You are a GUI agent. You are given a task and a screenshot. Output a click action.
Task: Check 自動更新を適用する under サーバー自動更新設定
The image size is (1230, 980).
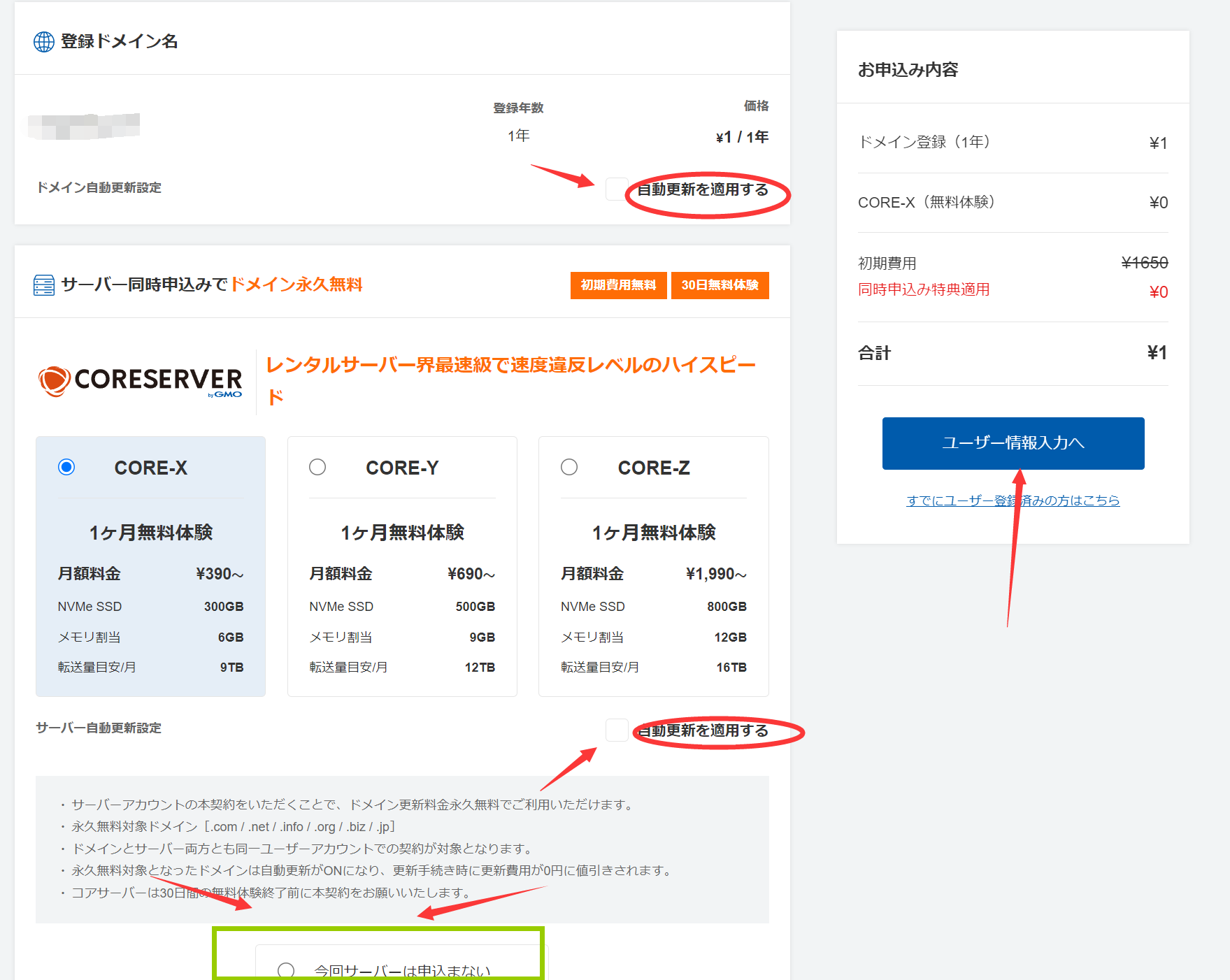click(616, 730)
